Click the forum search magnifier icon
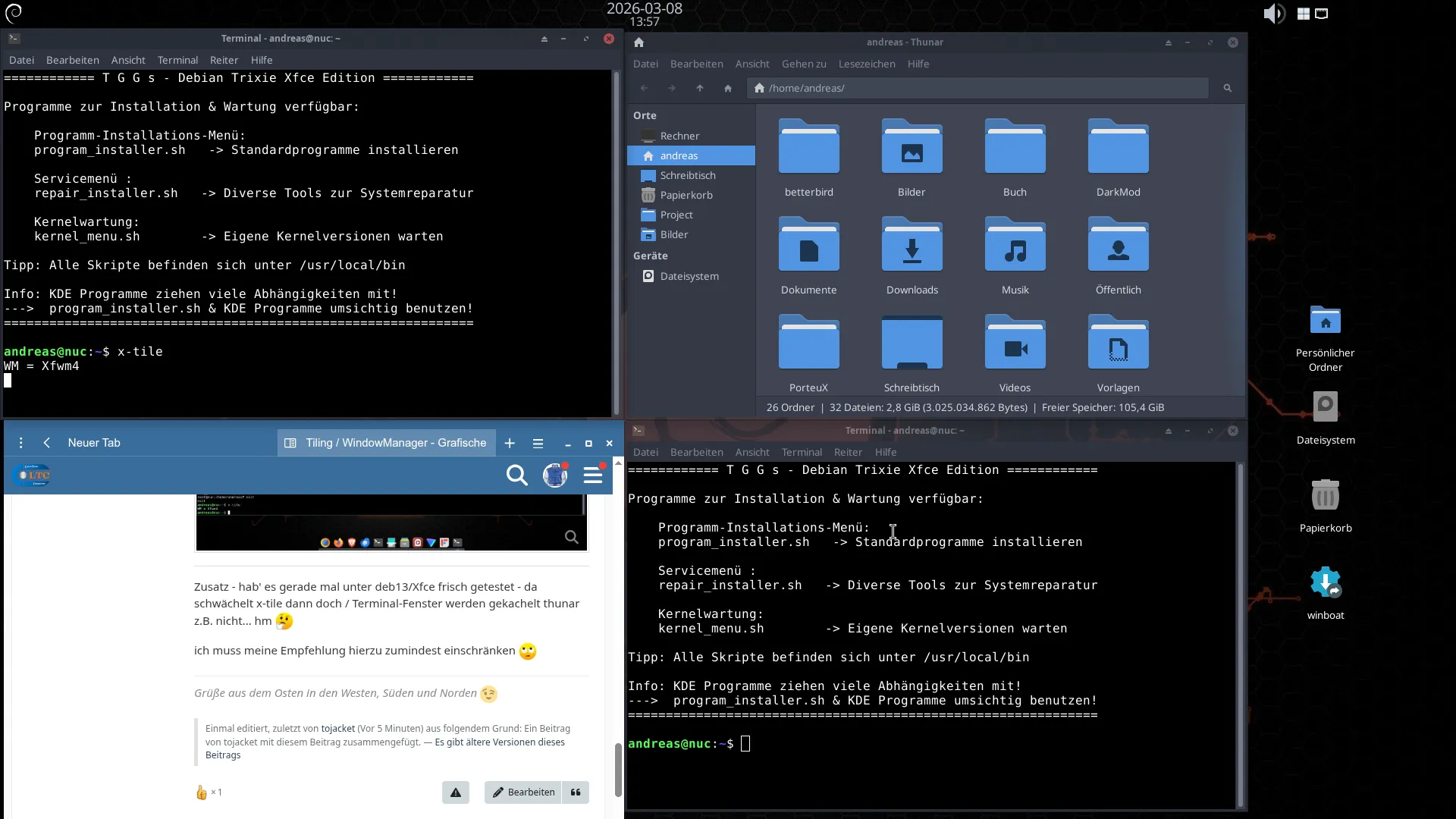The image size is (1456, 819). 516,475
